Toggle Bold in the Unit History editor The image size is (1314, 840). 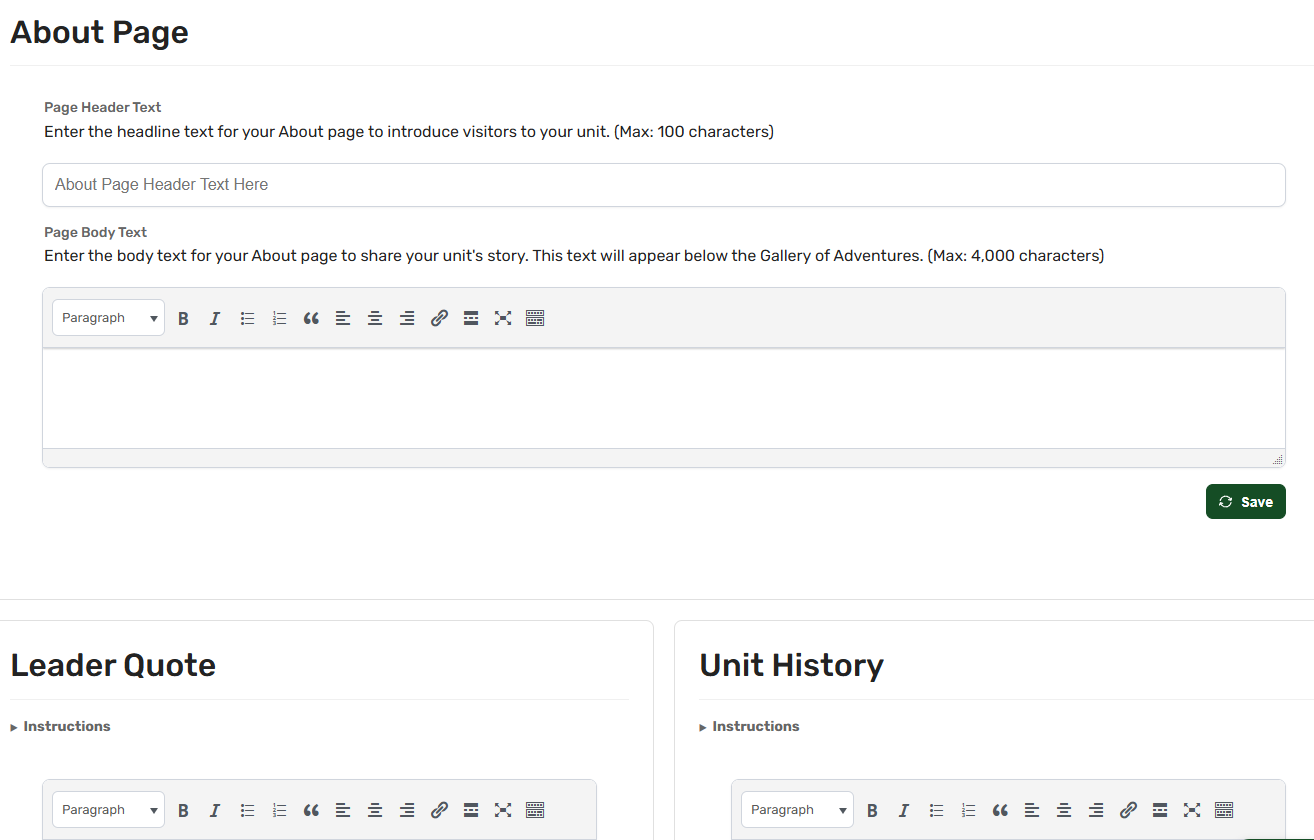(872, 810)
